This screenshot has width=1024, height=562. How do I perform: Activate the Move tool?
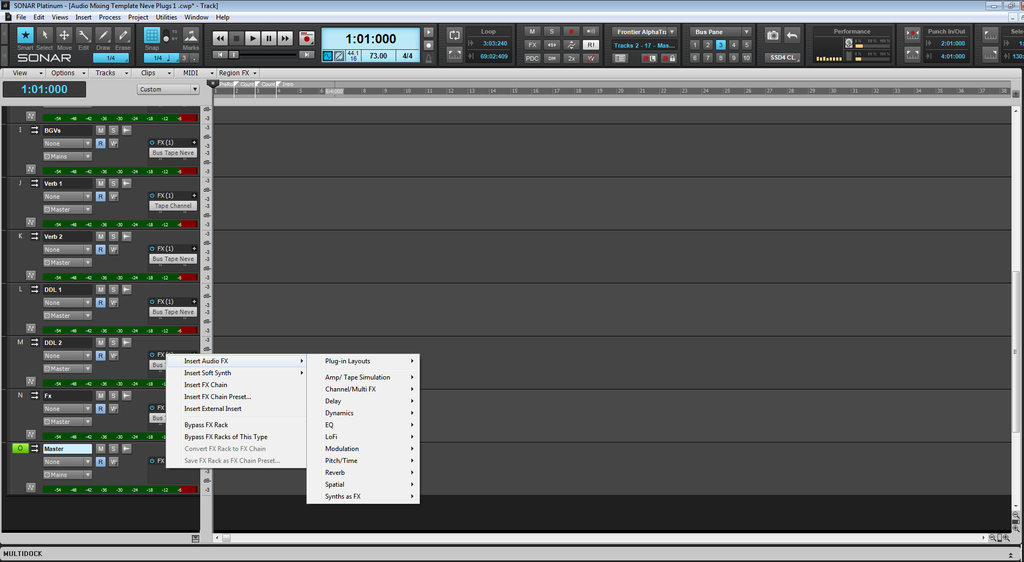tap(64, 38)
